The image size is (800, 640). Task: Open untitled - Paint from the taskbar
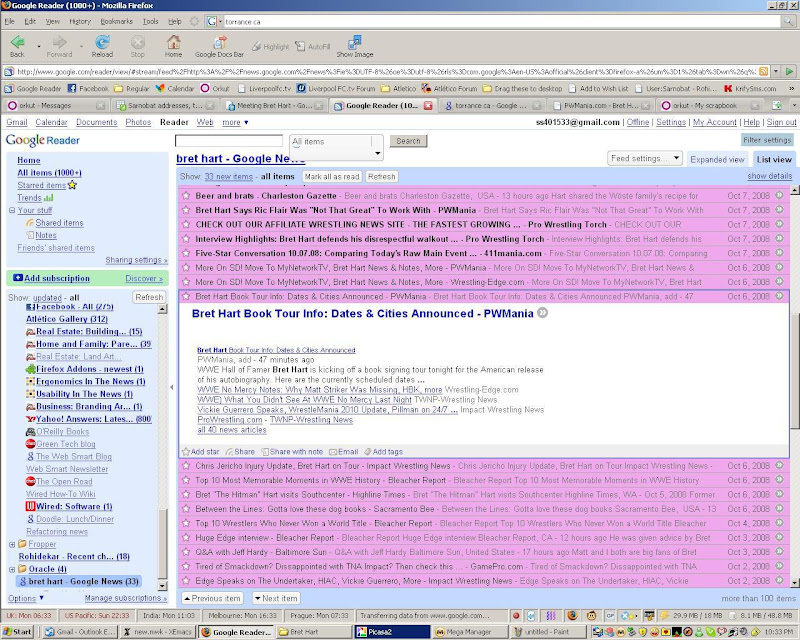click(549, 632)
